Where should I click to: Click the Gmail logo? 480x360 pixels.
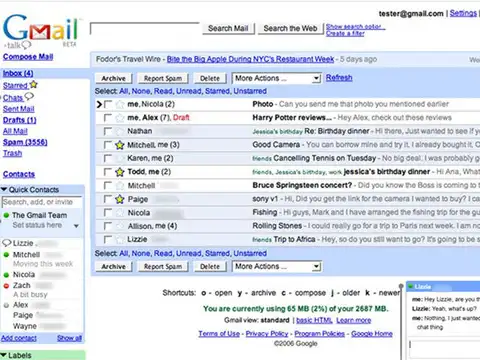[x=40, y=30]
